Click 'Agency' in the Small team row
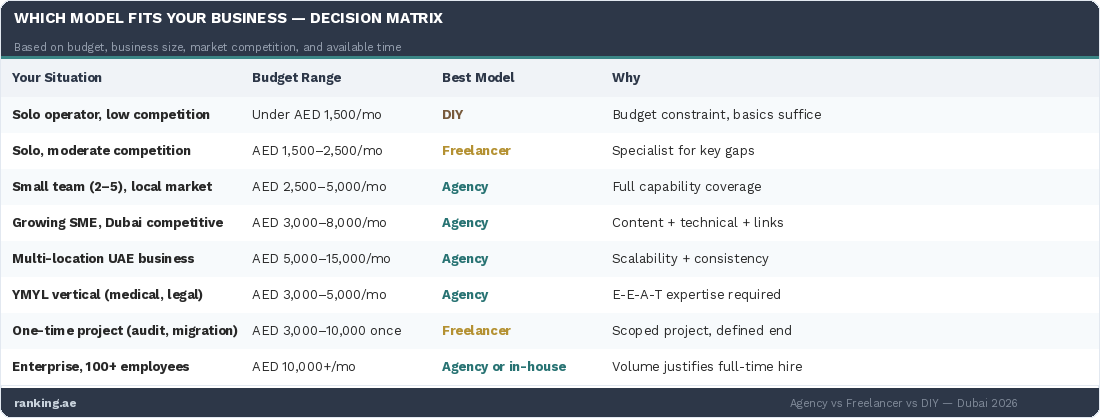 tap(465, 187)
